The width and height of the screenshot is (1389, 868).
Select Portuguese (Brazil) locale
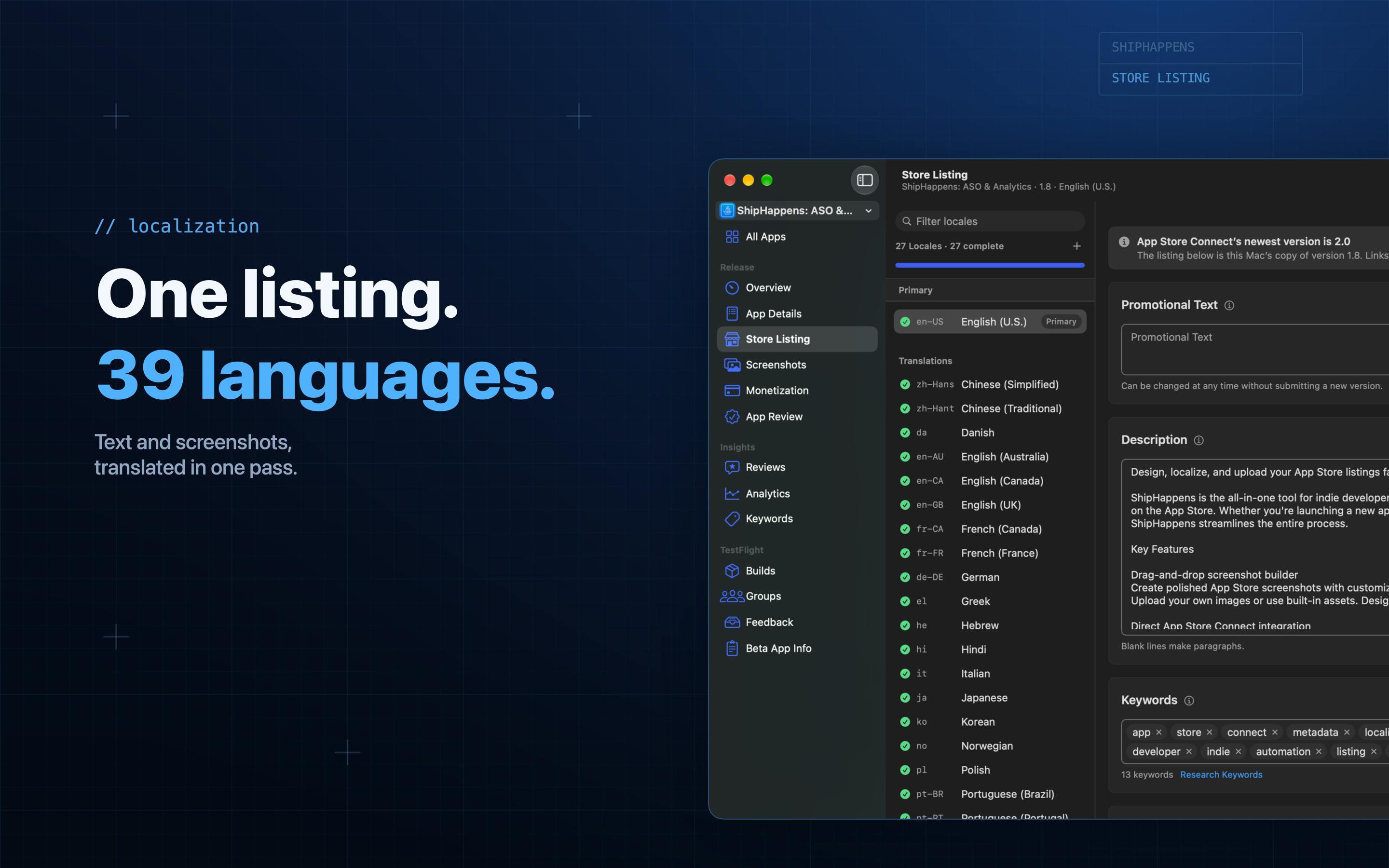click(990, 795)
